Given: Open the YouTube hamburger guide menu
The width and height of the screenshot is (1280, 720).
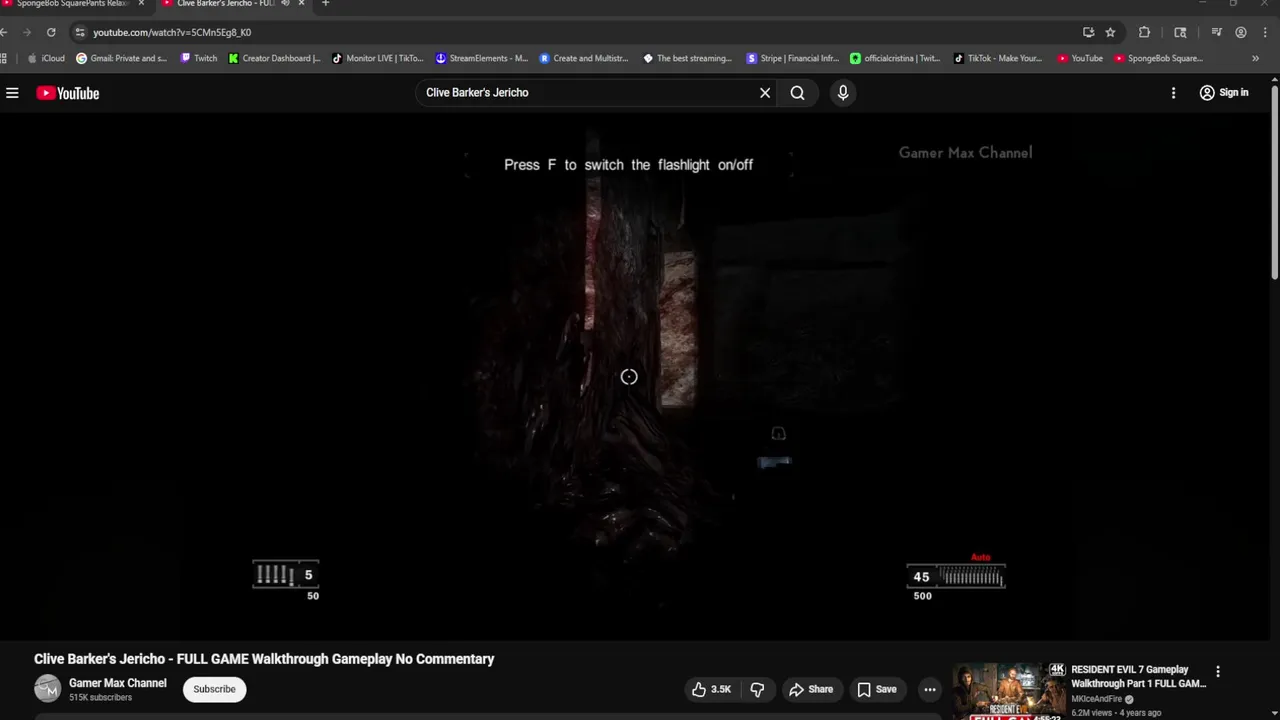Looking at the screenshot, I should tap(12, 93).
